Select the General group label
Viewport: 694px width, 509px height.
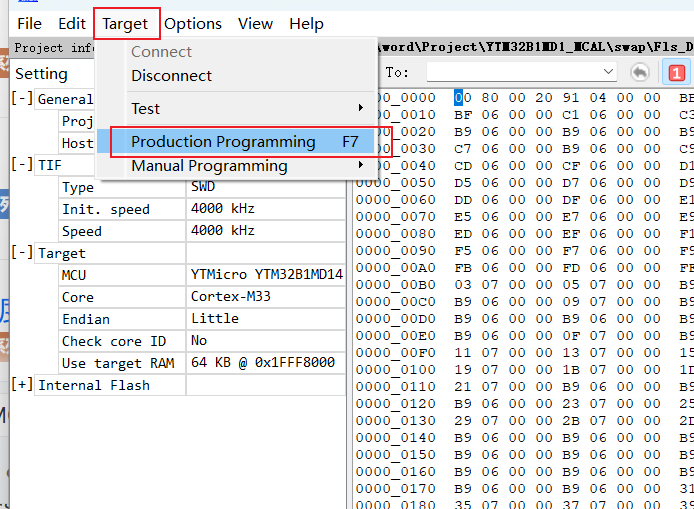tap(66, 99)
